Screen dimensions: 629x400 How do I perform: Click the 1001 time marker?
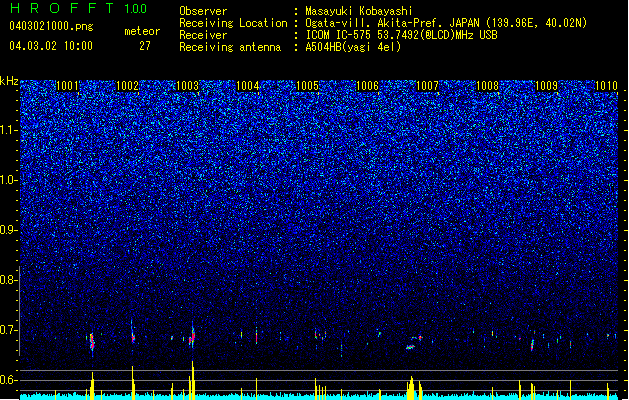tap(67, 86)
